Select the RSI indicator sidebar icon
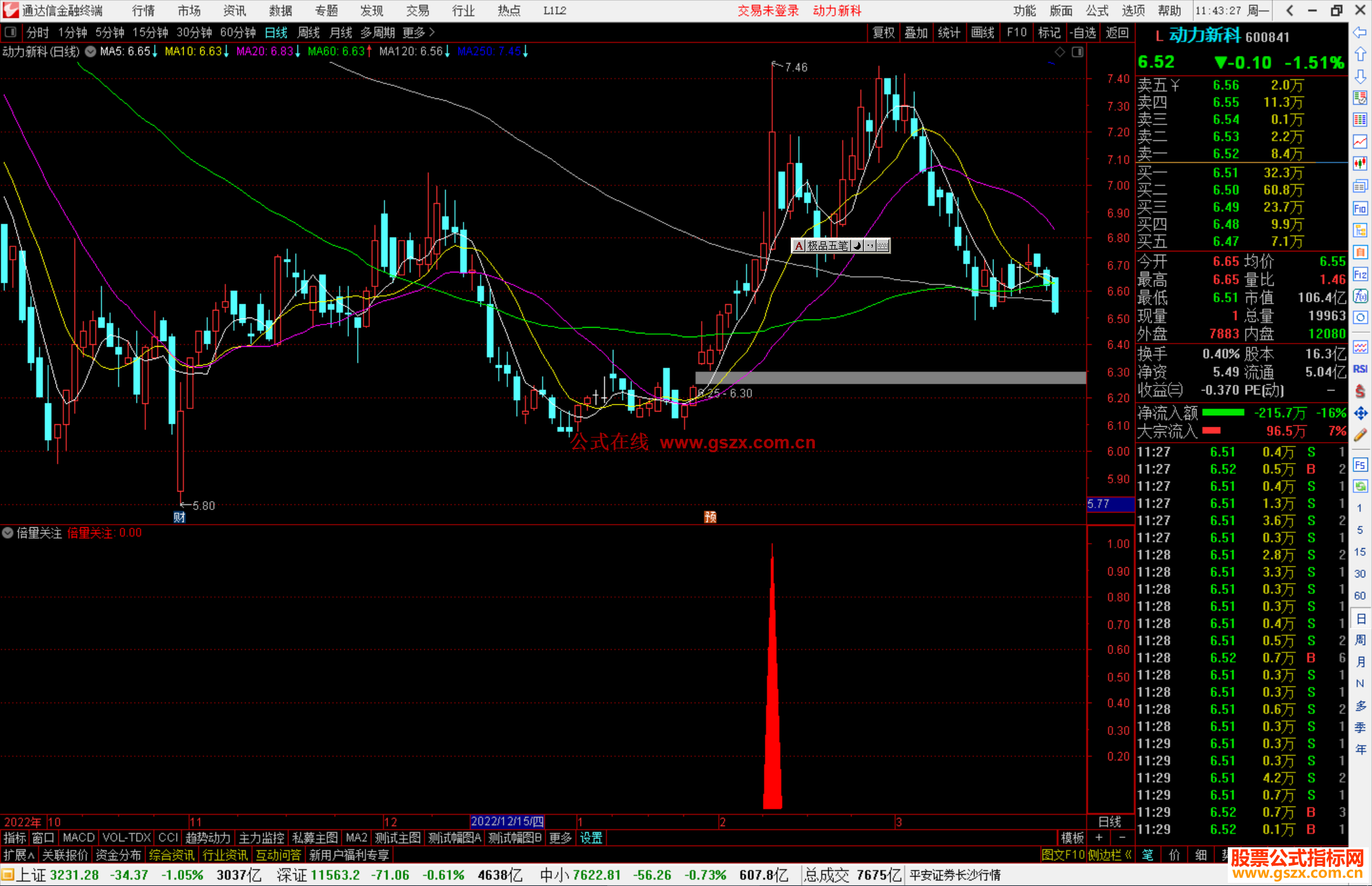 coord(1360,369)
